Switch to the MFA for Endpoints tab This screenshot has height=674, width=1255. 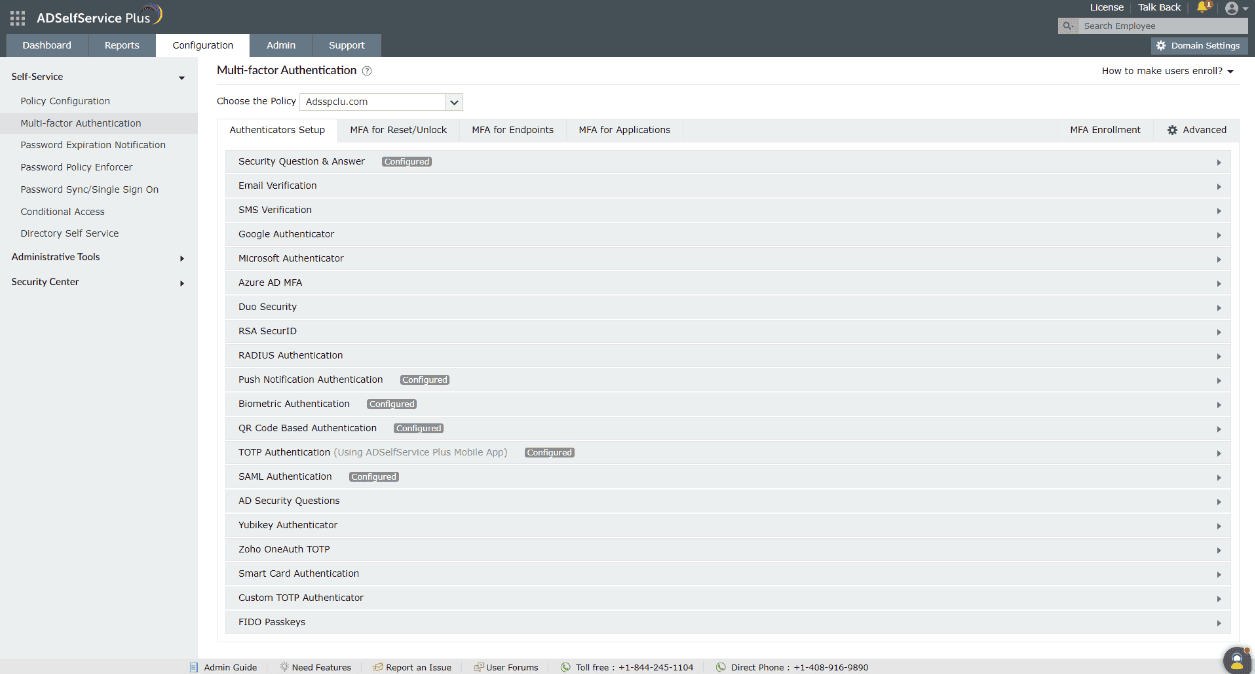(512, 129)
